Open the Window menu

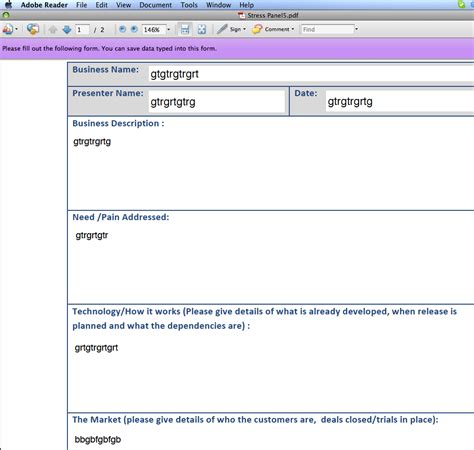pyautogui.click(x=218, y=5)
